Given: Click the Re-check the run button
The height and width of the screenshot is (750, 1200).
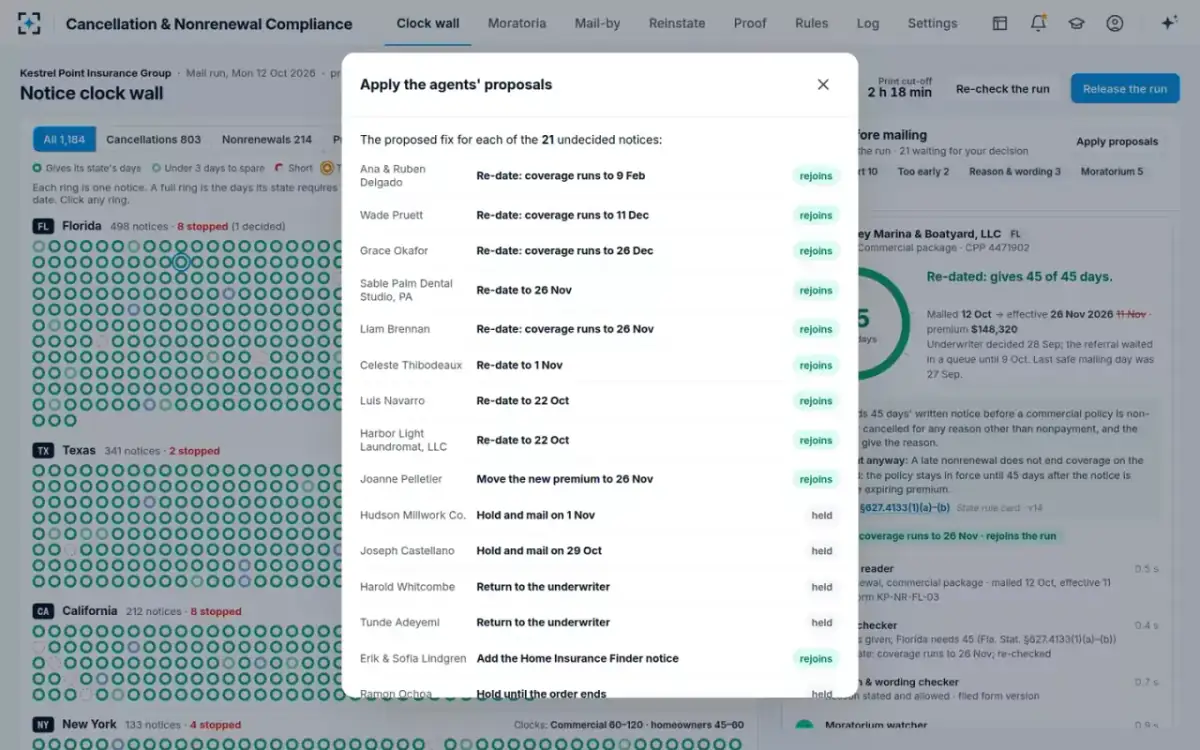Looking at the screenshot, I should (1003, 88).
